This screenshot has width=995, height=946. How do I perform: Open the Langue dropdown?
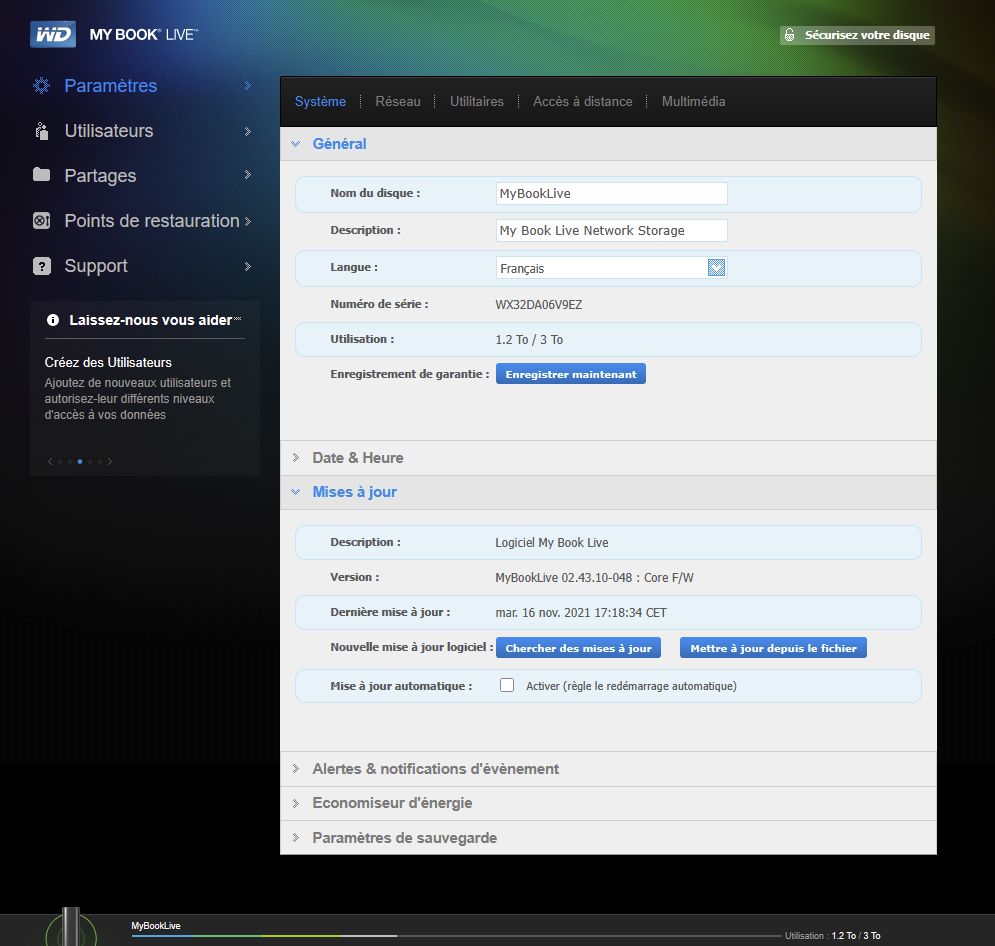point(716,267)
